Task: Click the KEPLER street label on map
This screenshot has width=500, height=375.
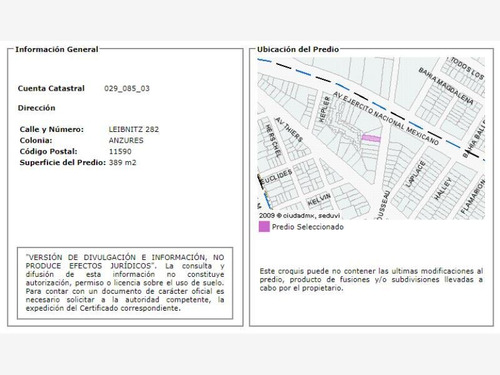Action: [x=324, y=109]
